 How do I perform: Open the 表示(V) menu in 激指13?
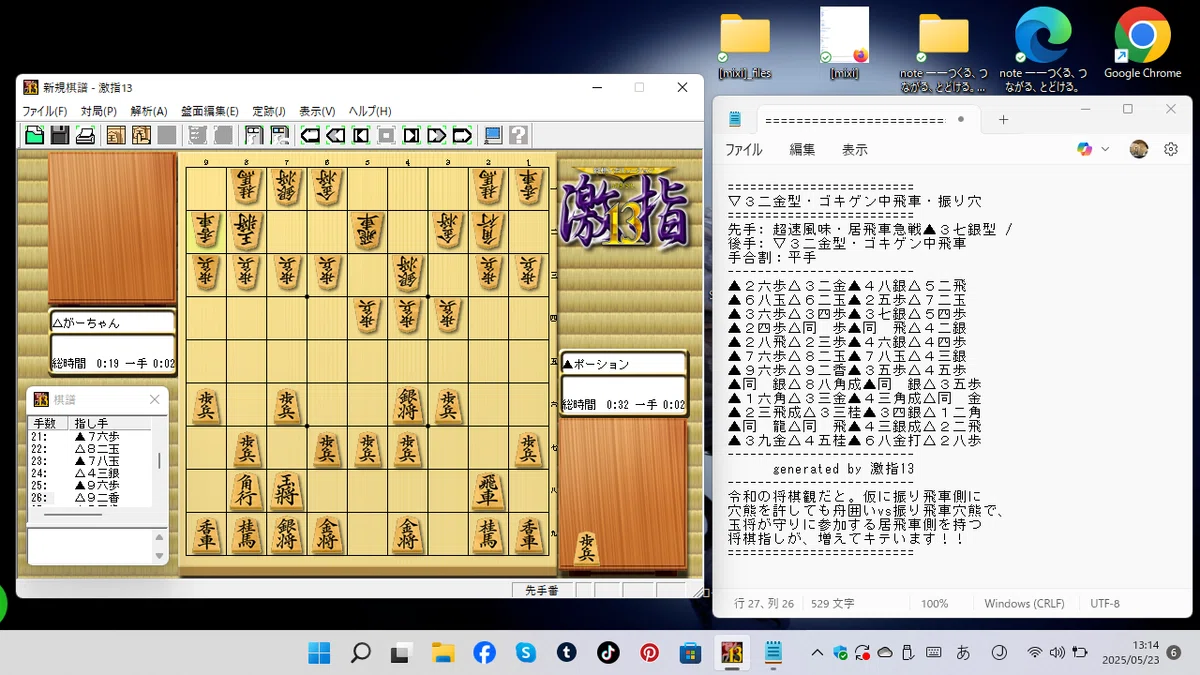tap(317, 111)
